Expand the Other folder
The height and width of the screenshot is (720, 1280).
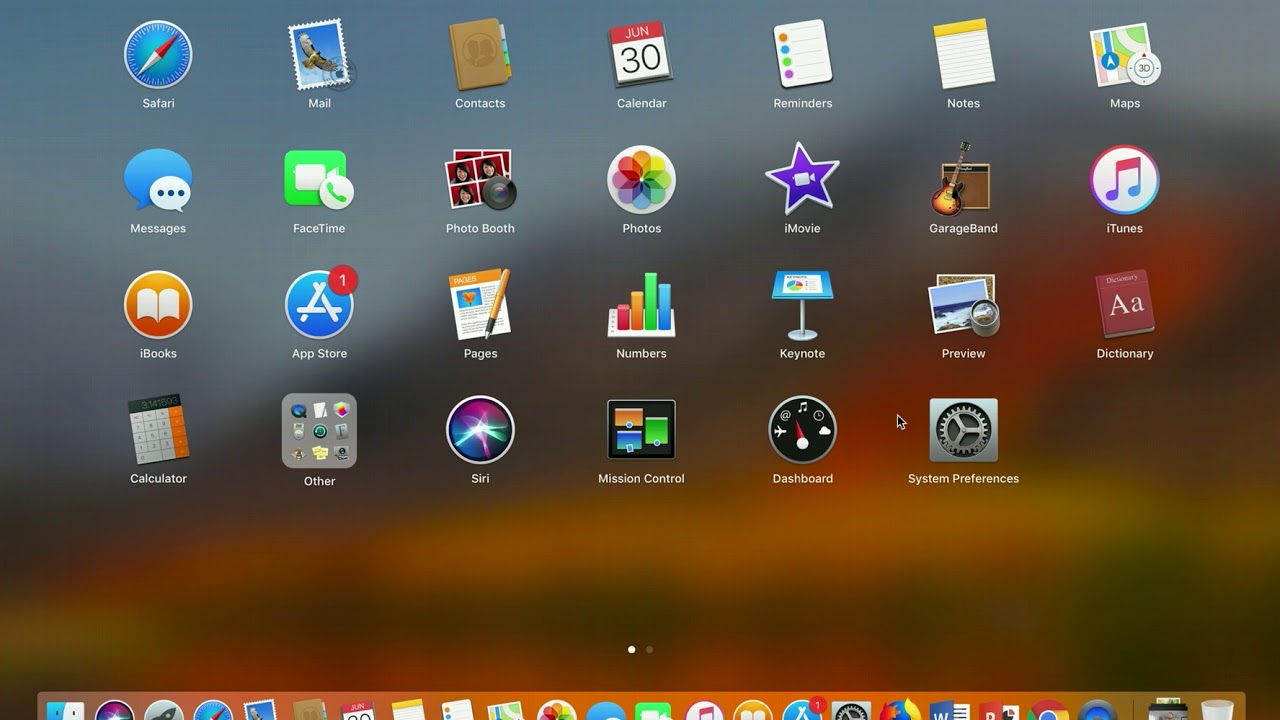(319, 431)
